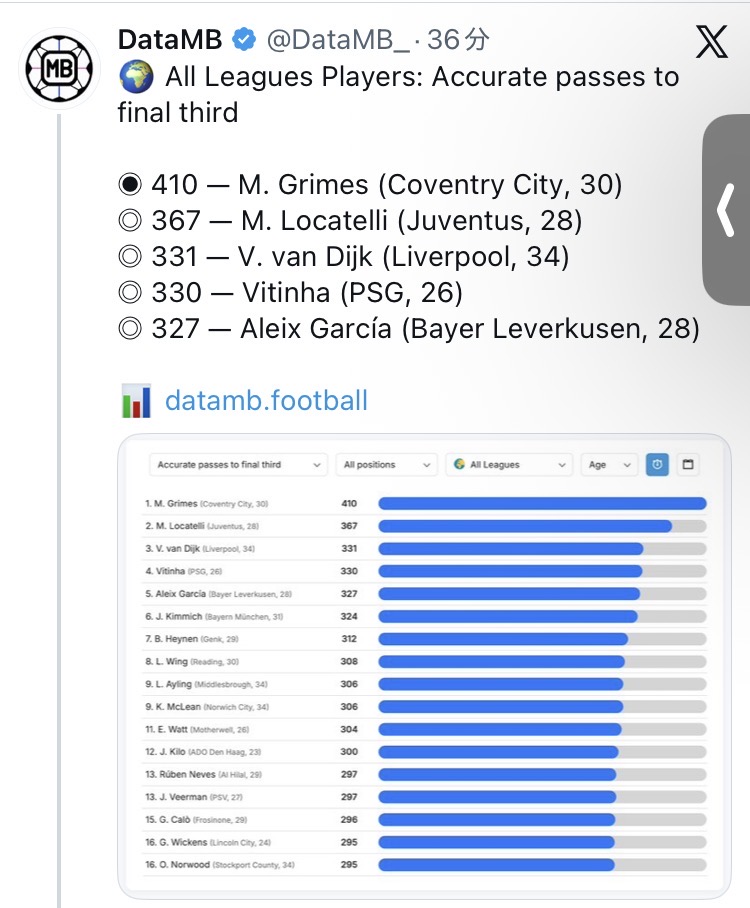
Task: Open the datamb.football link
Action: click(266, 401)
